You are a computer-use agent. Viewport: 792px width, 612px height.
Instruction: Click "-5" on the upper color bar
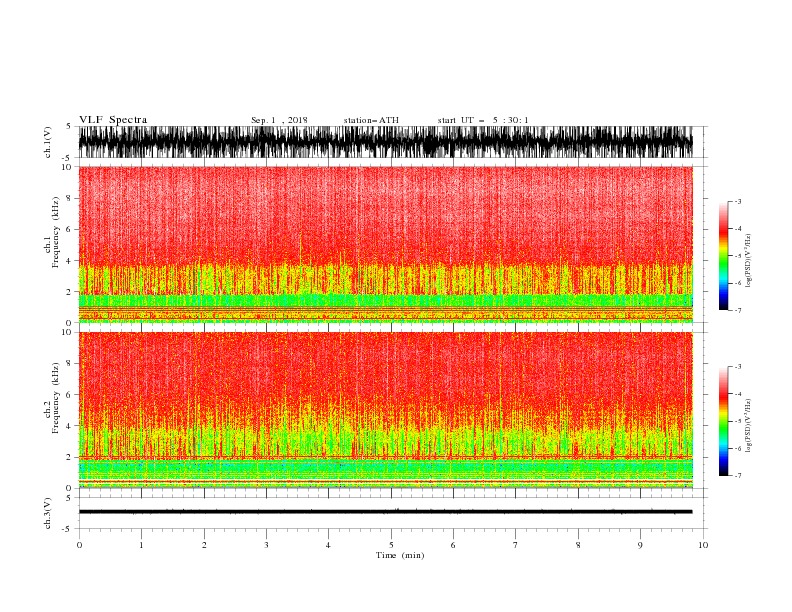point(737,256)
